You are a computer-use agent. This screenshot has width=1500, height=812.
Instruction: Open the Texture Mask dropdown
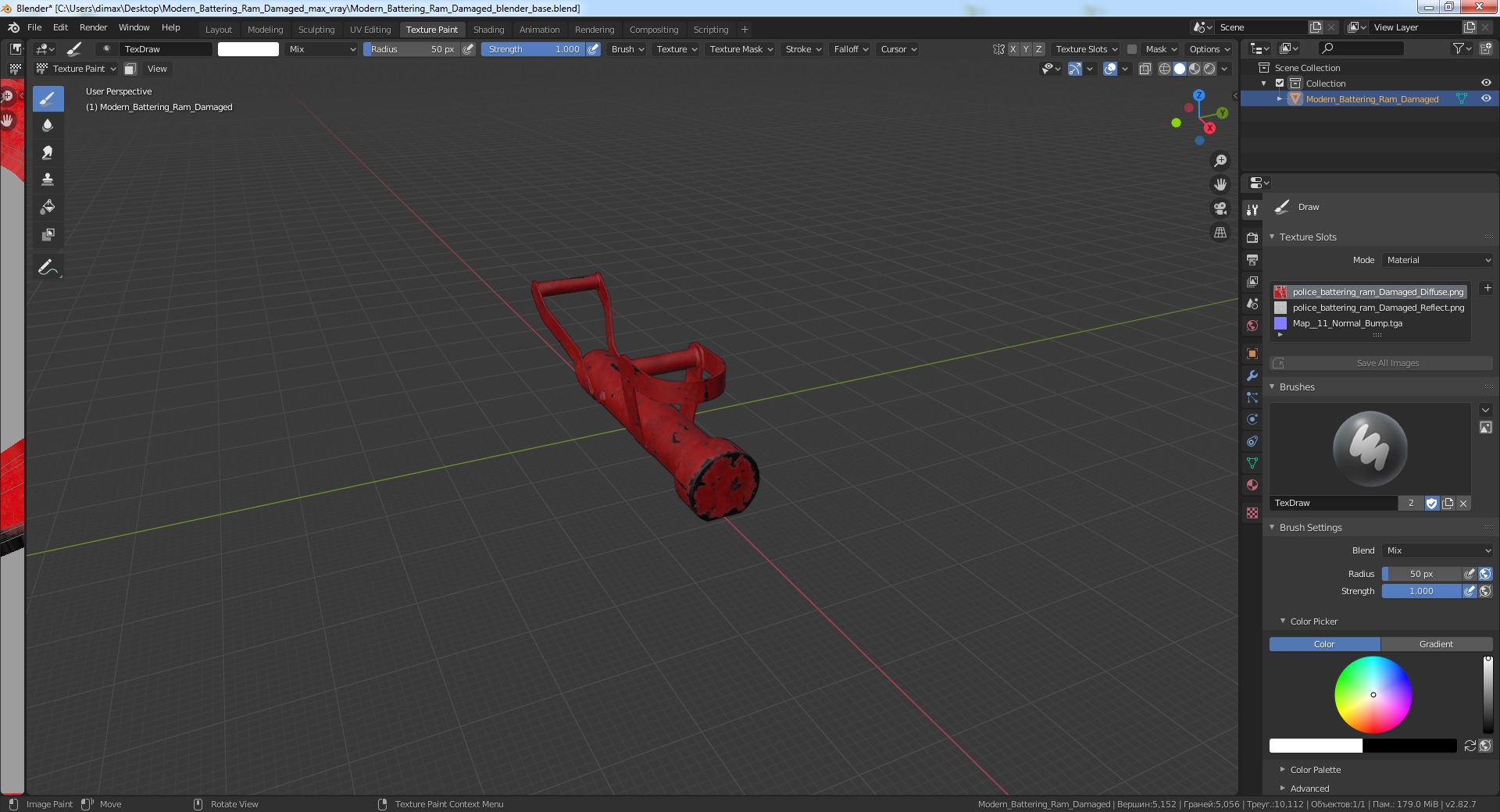[741, 49]
